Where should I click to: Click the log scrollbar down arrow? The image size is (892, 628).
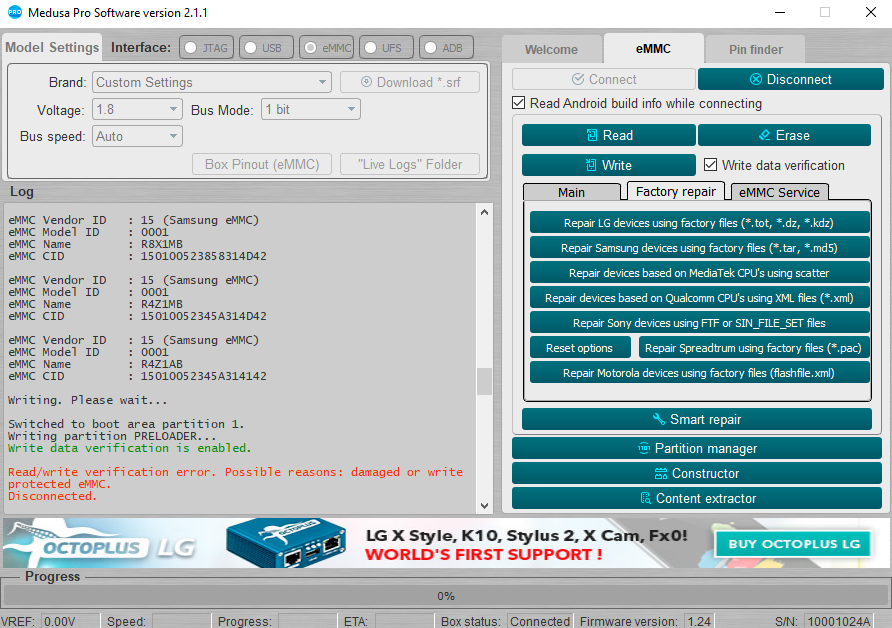[x=484, y=505]
